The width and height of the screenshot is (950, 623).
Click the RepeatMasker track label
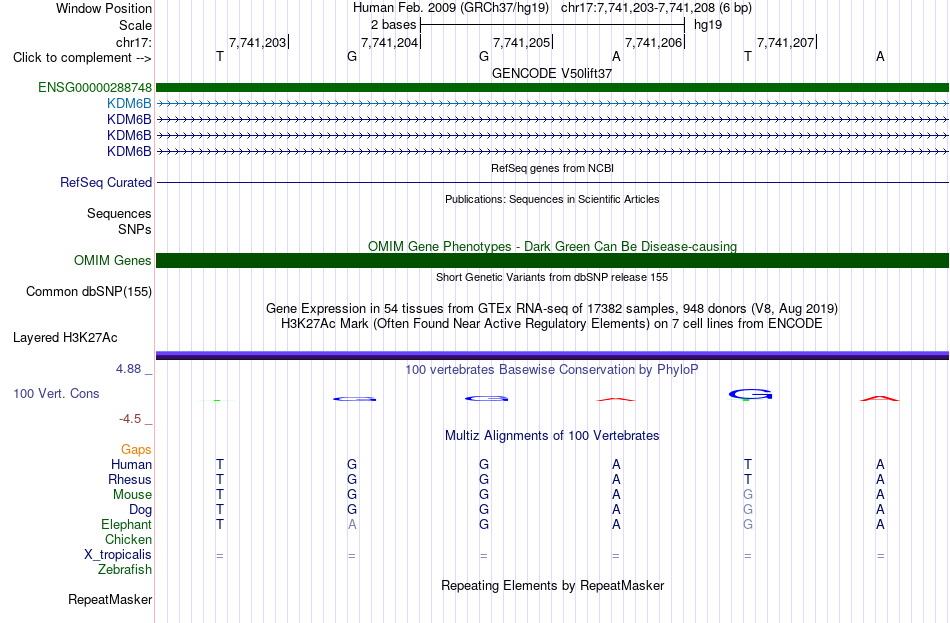pyautogui.click(x=110, y=599)
